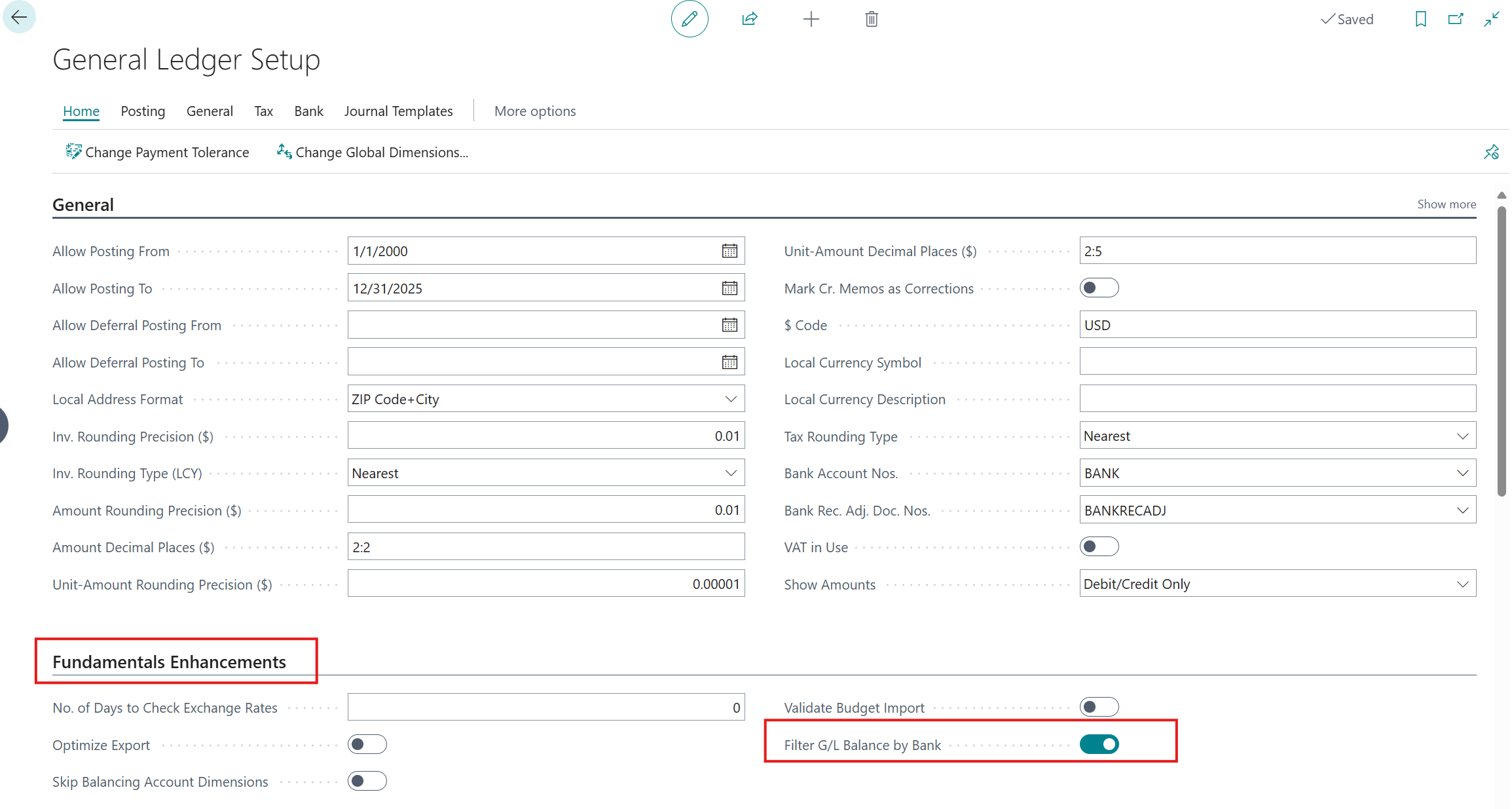1512x809 pixels.
Task: Click the personalize pin icon
Action: [1491, 152]
